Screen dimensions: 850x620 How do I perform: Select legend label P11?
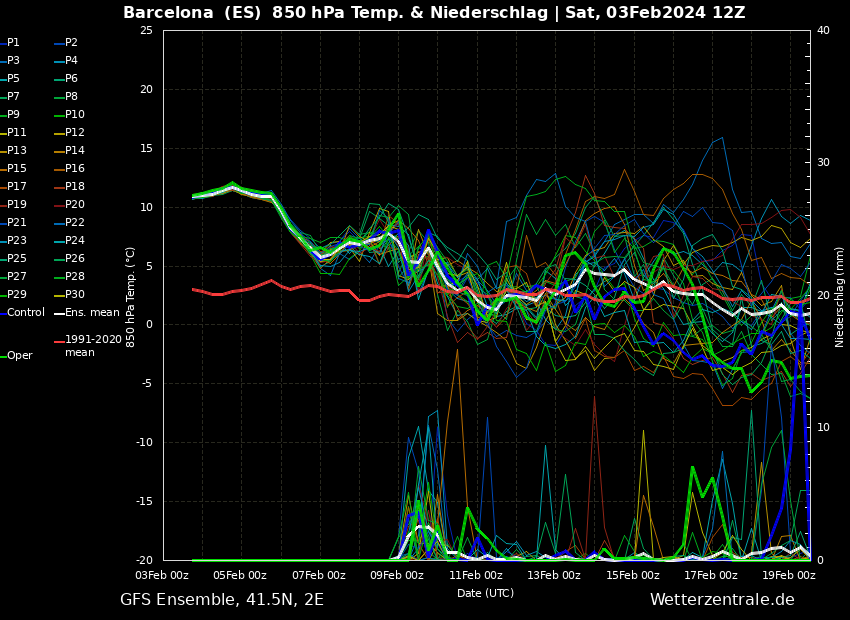[17, 132]
